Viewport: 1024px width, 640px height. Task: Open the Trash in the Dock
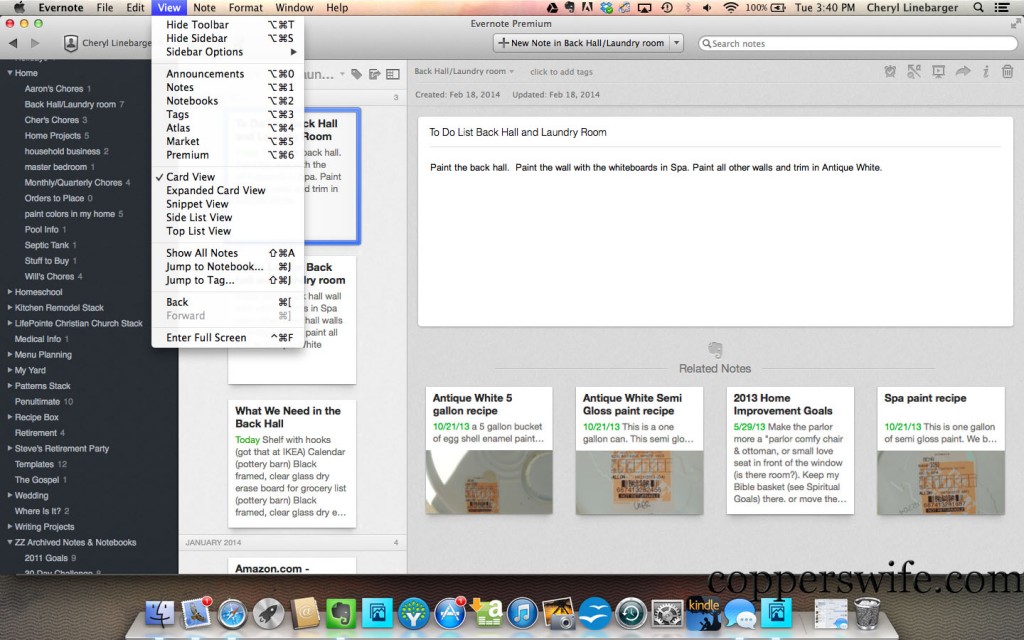[867, 614]
